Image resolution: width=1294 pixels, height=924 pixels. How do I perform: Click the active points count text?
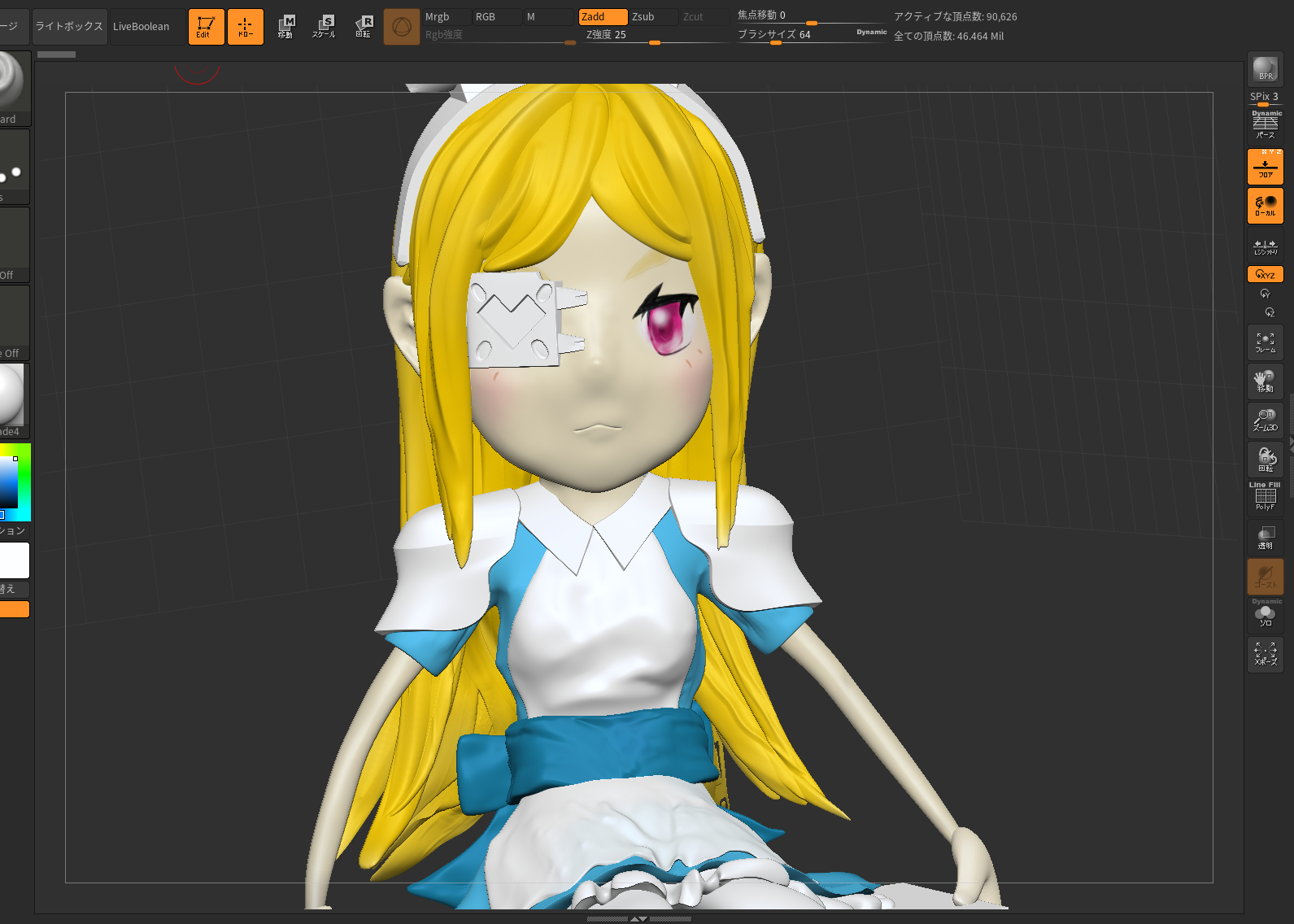(955, 16)
